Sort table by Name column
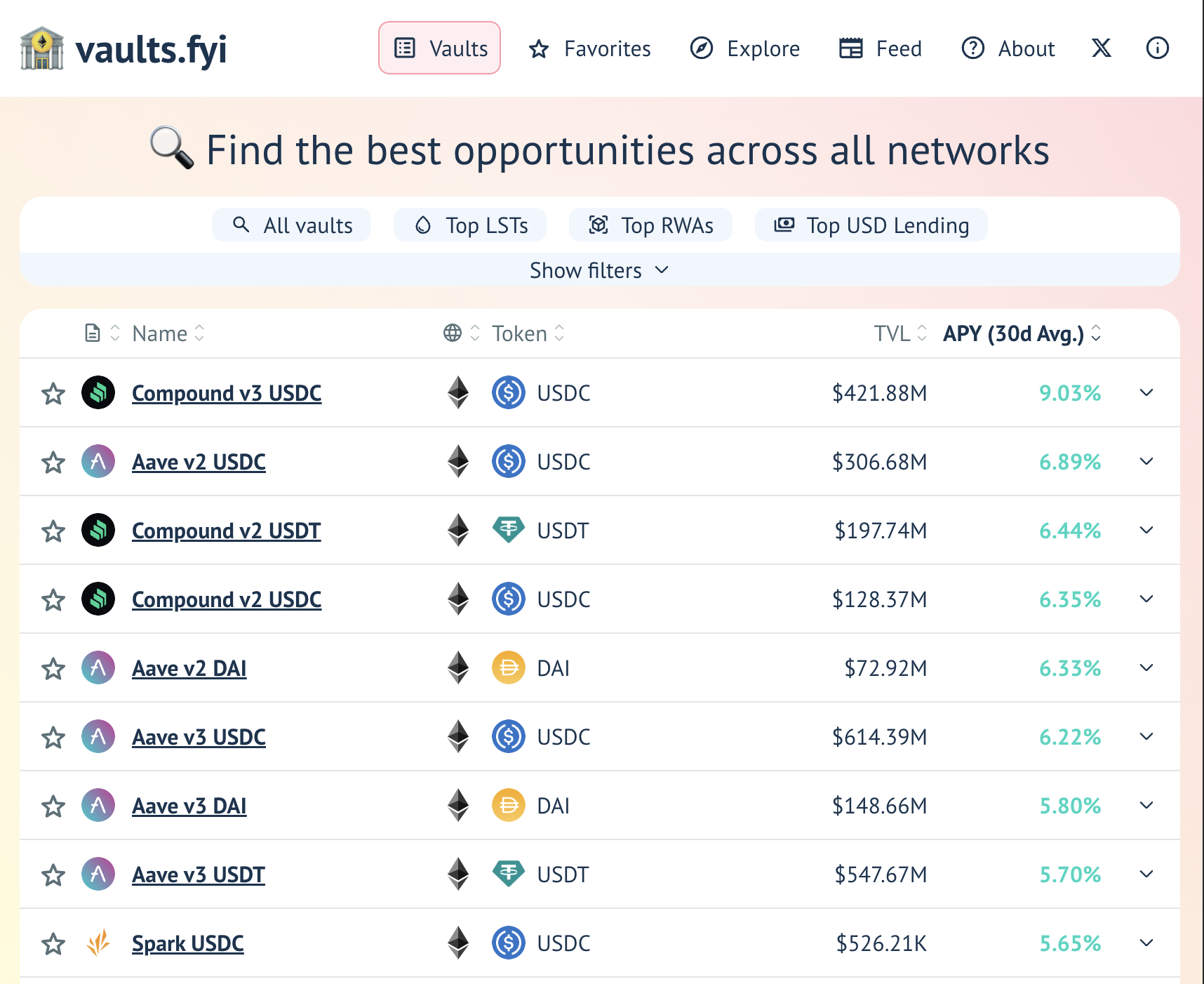Viewport: 1204px width, 984px height. pos(168,333)
